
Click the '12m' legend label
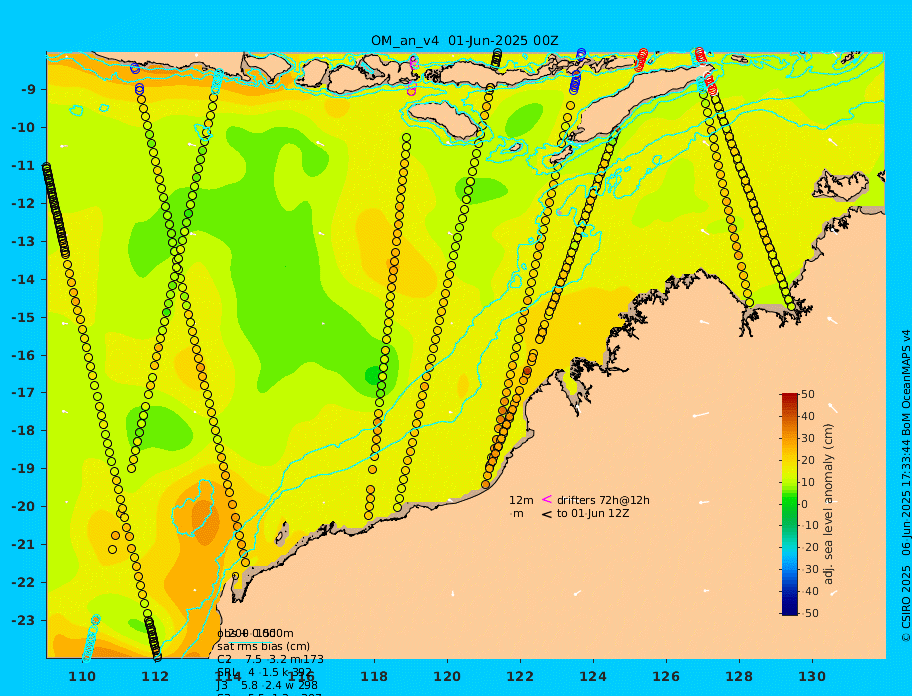point(521,500)
